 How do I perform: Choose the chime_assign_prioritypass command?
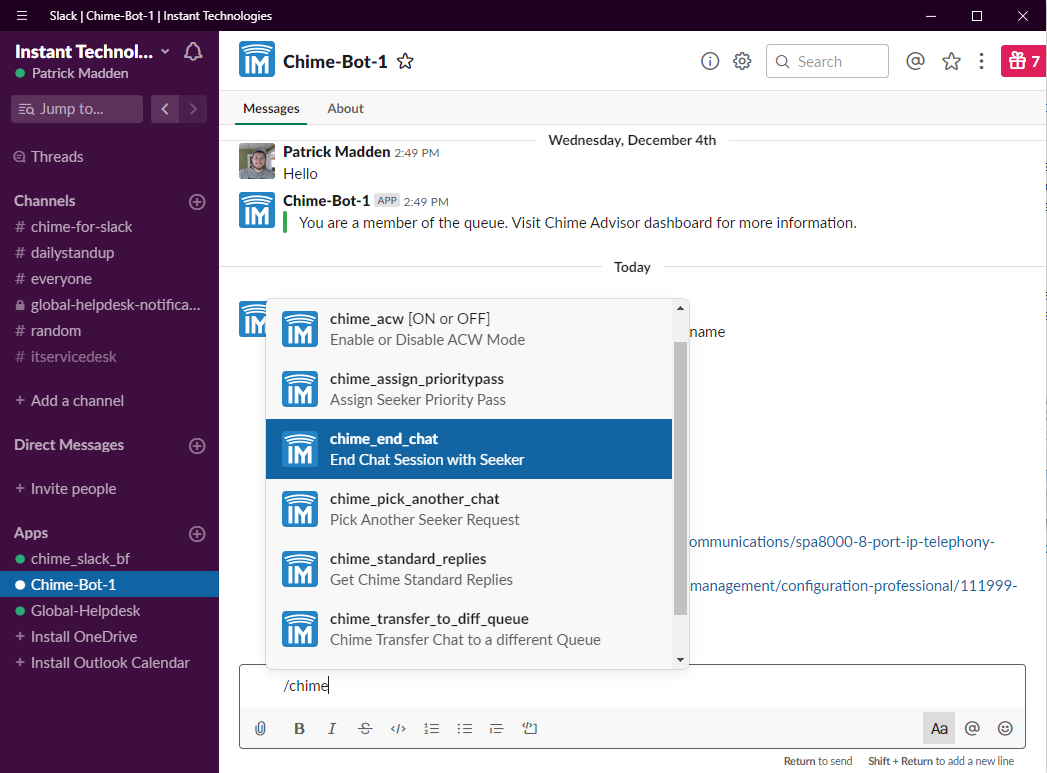coord(469,389)
